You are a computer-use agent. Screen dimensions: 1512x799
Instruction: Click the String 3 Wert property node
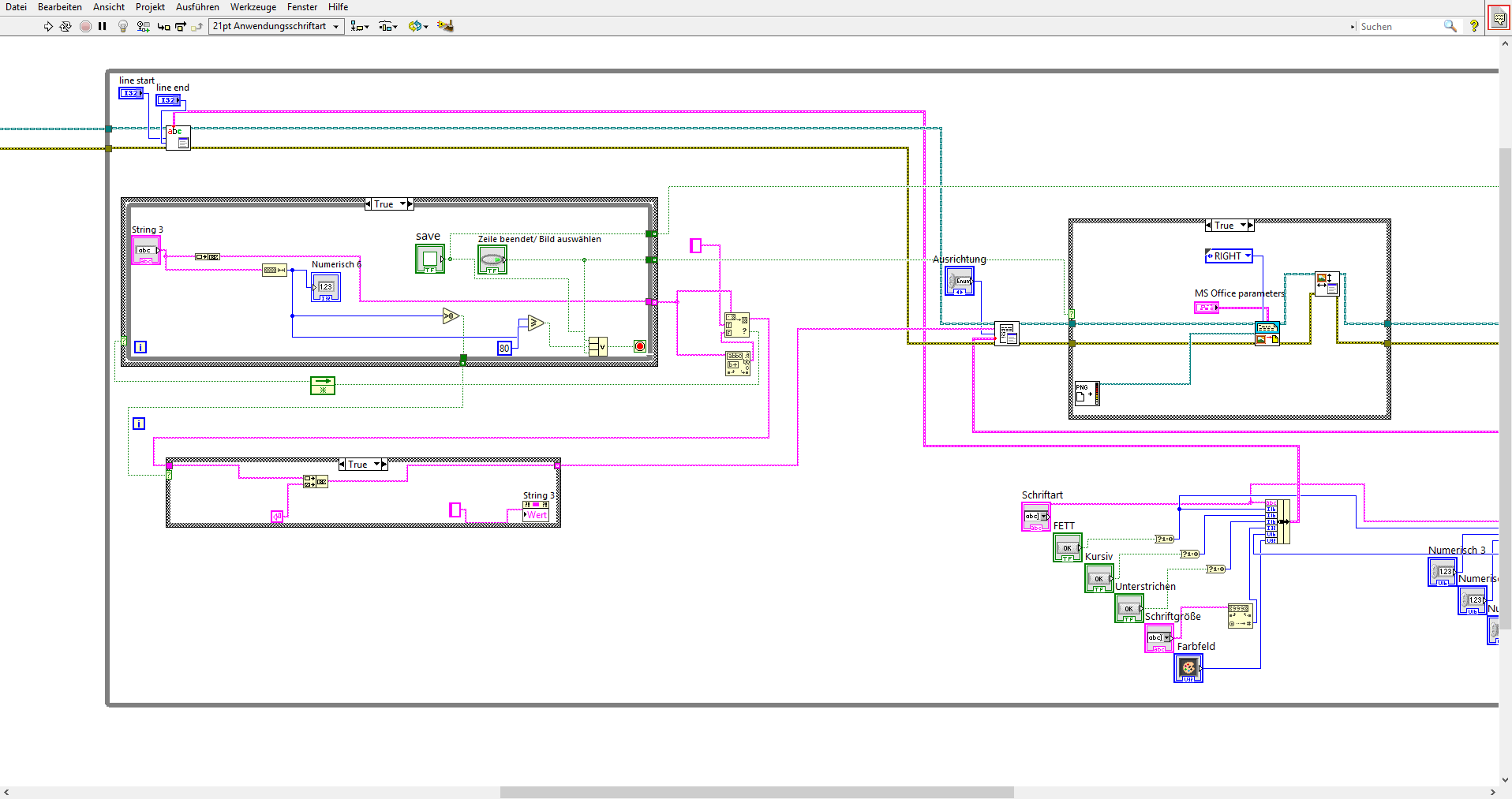click(536, 510)
